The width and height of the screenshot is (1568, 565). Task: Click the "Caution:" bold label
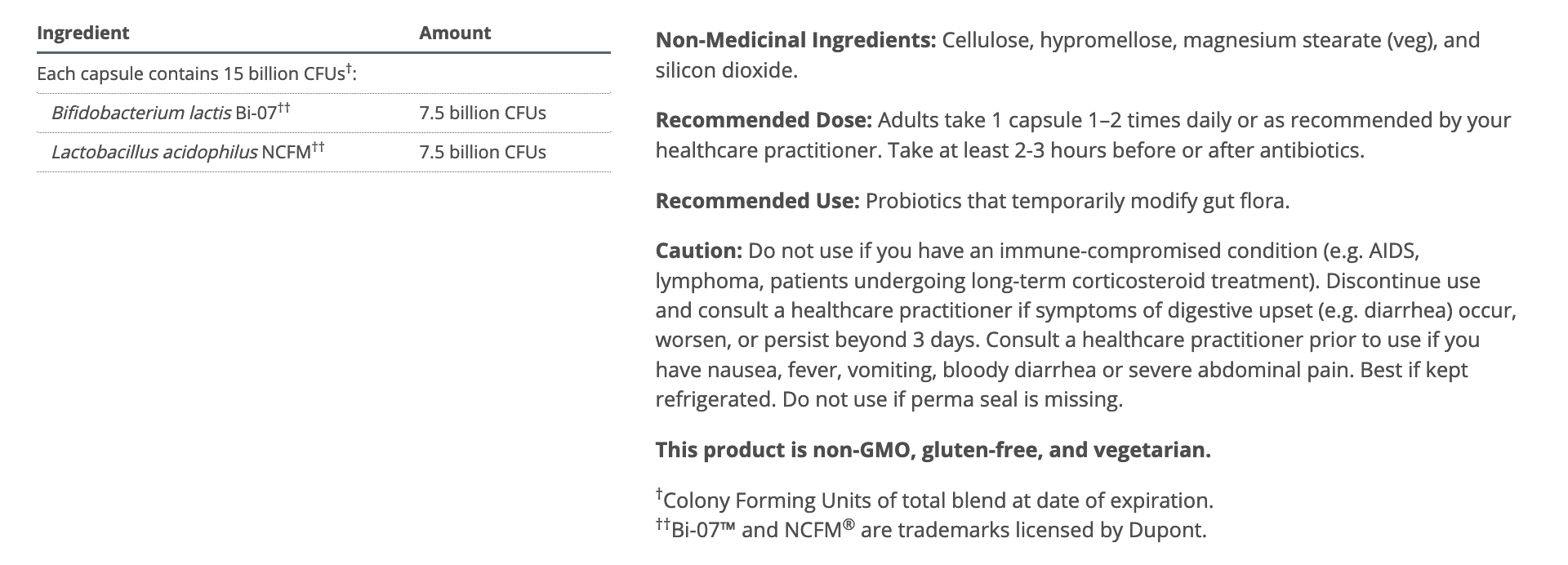point(698,251)
